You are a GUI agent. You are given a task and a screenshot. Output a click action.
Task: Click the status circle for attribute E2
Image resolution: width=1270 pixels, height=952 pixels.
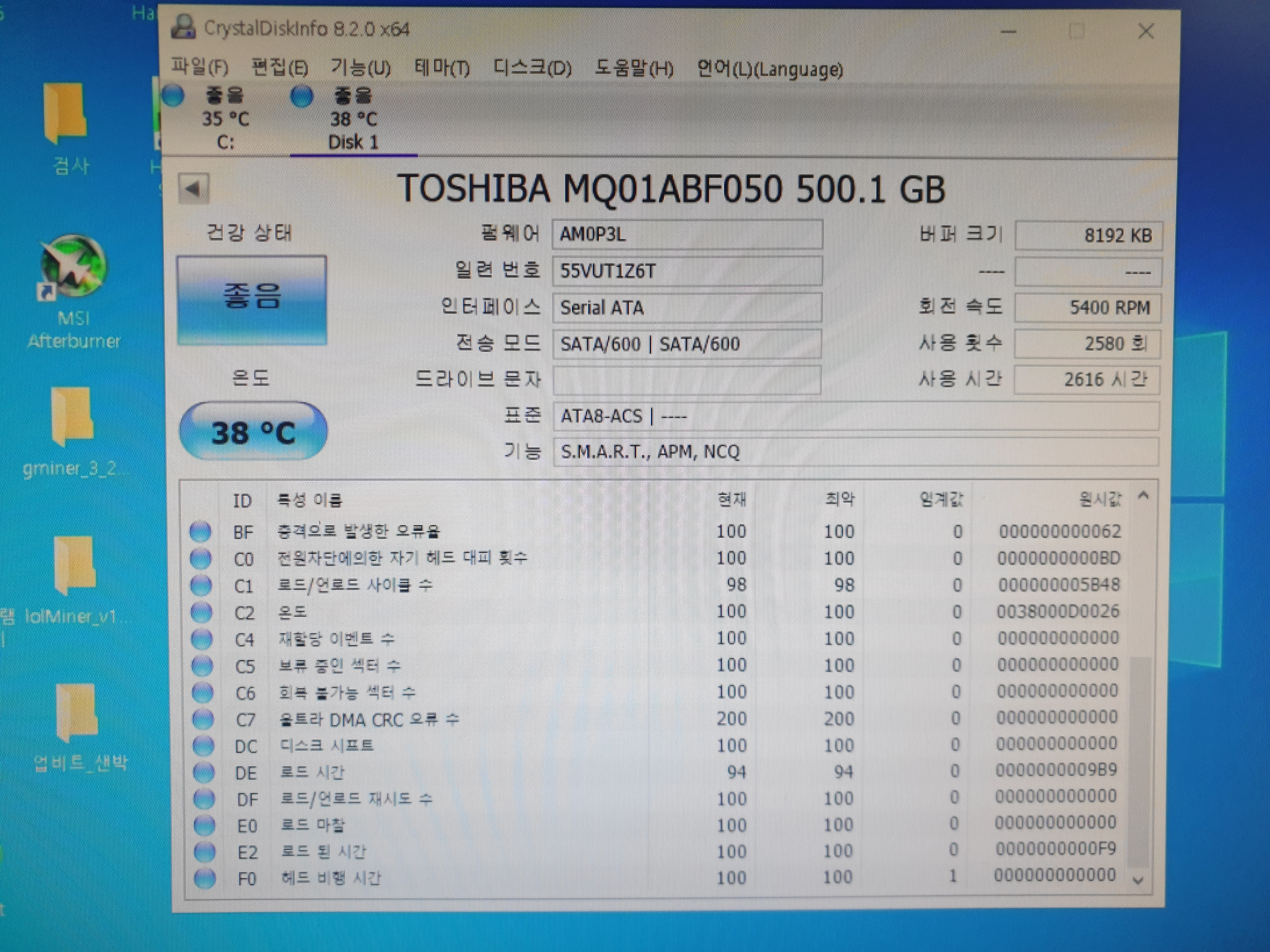[204, 852]
